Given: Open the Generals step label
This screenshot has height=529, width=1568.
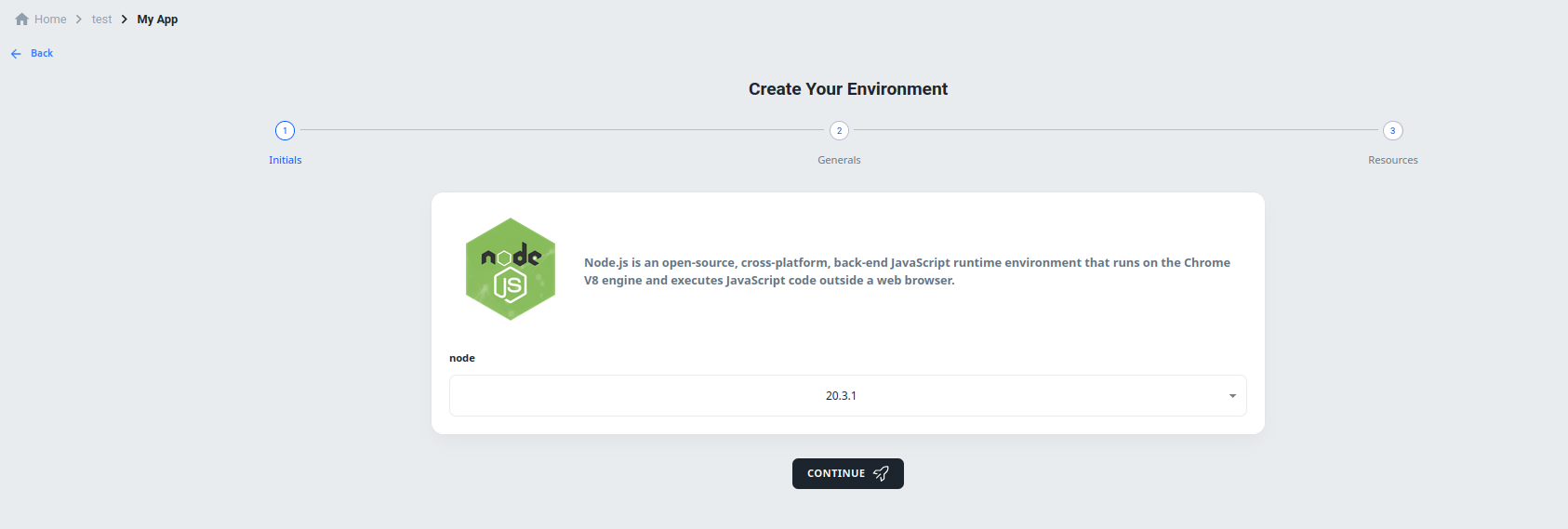Looking at the screenshot, I should [x=839, y=160].
